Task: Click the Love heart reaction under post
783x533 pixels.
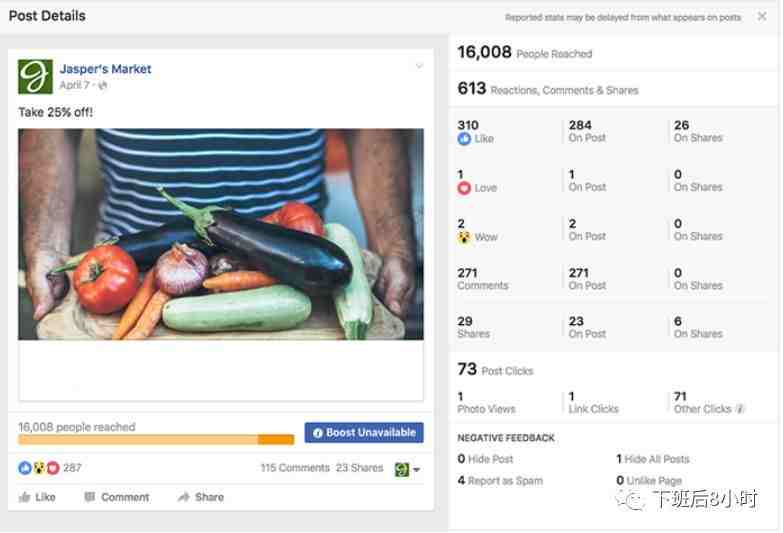Action: [x=53, y=468]
